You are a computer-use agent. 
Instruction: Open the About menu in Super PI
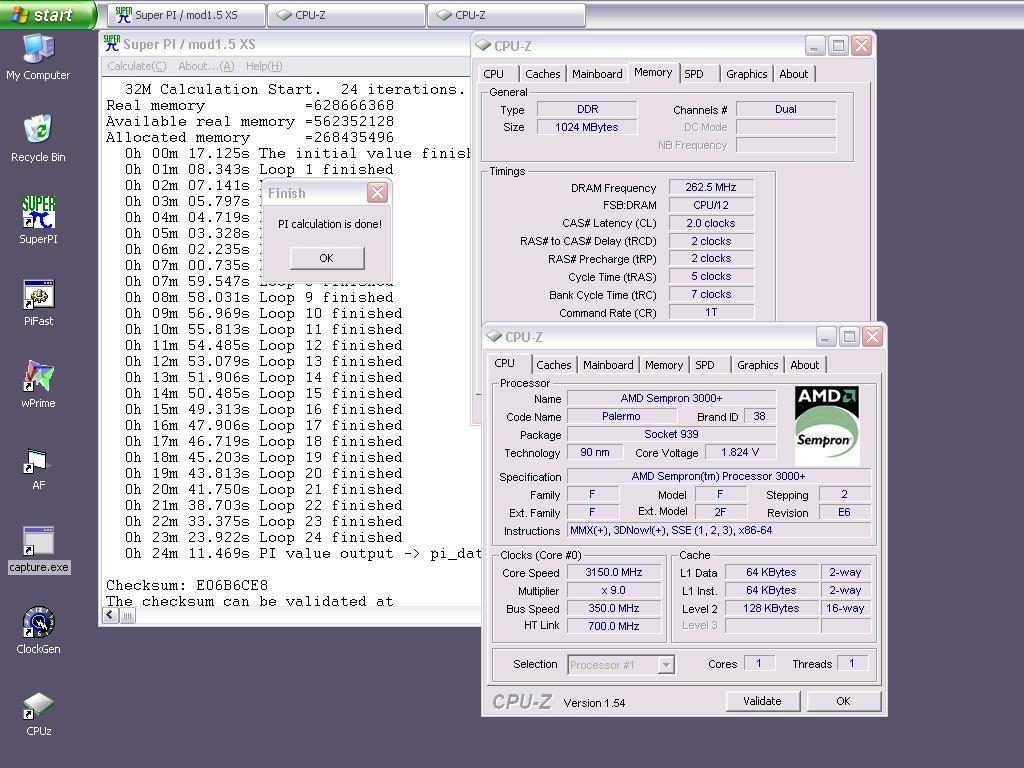(206, 66)
